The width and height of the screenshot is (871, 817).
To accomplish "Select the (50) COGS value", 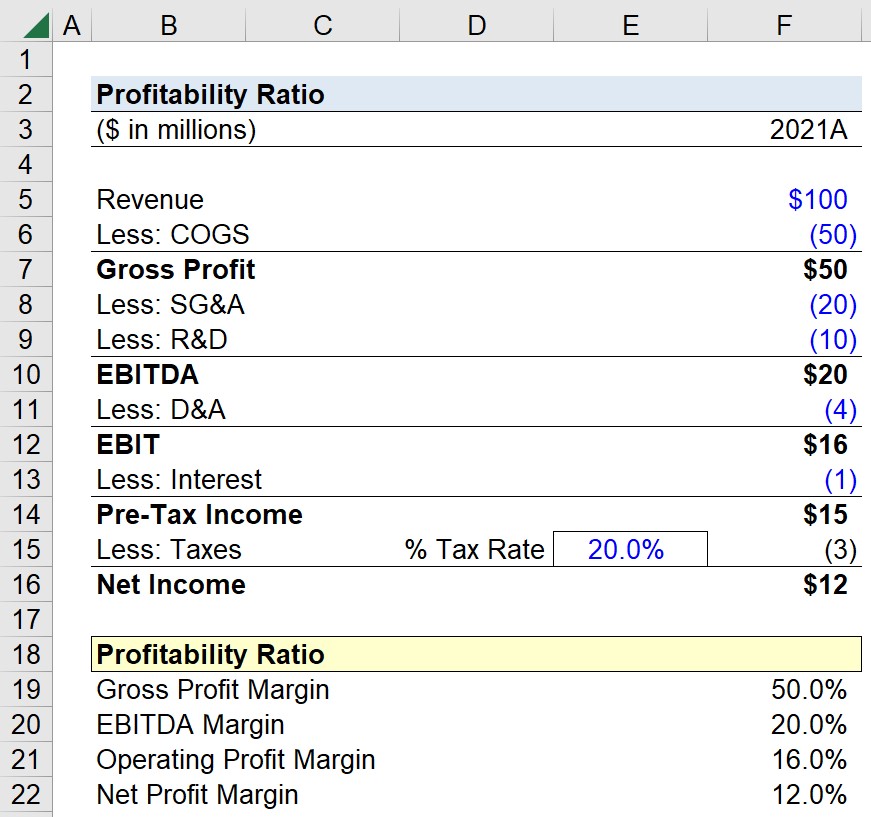I will [x=833, y=234].
